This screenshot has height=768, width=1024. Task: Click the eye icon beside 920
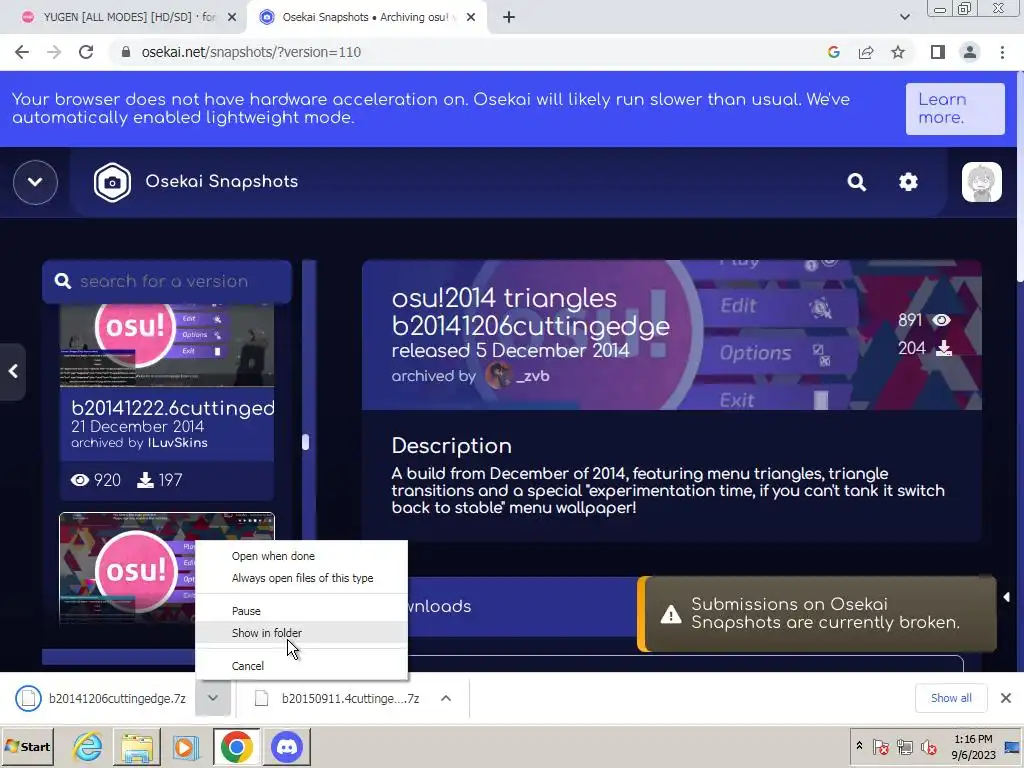click(x=80, y=481)
